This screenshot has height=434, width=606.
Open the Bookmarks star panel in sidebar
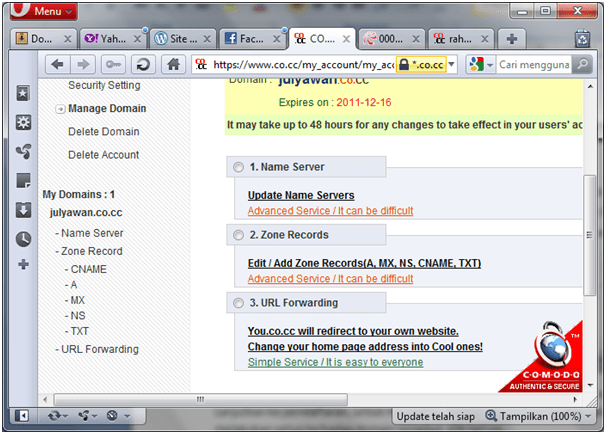point(23,93)
